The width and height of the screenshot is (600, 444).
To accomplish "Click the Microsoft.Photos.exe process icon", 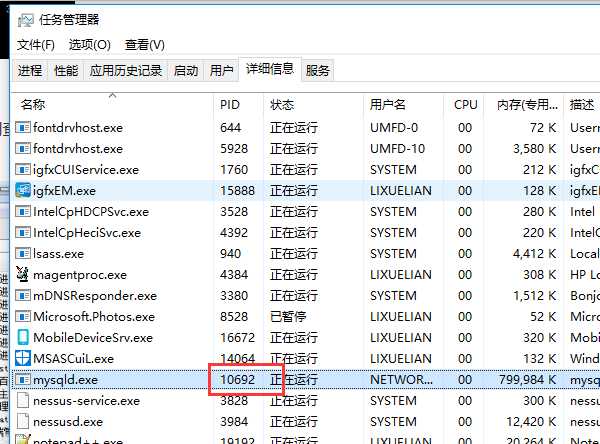I will tap(23, 317).
